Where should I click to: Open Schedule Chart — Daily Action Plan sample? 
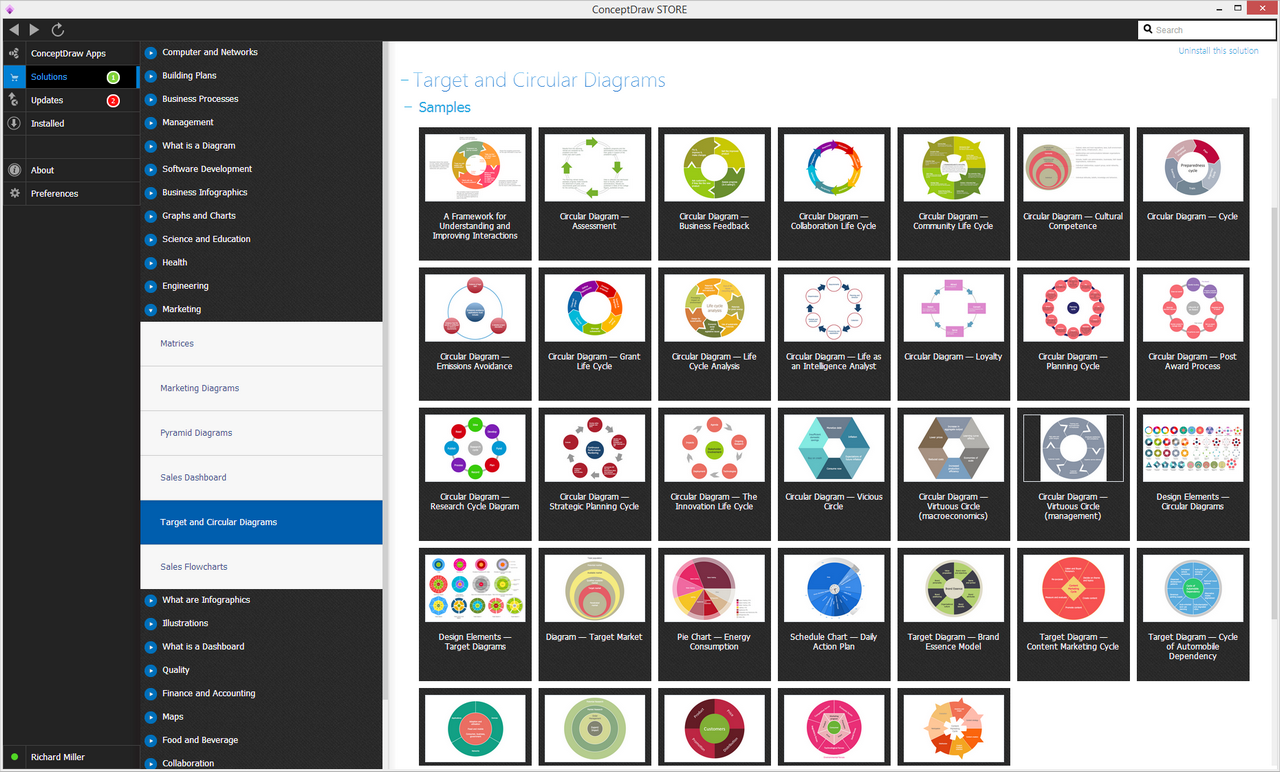834,614
